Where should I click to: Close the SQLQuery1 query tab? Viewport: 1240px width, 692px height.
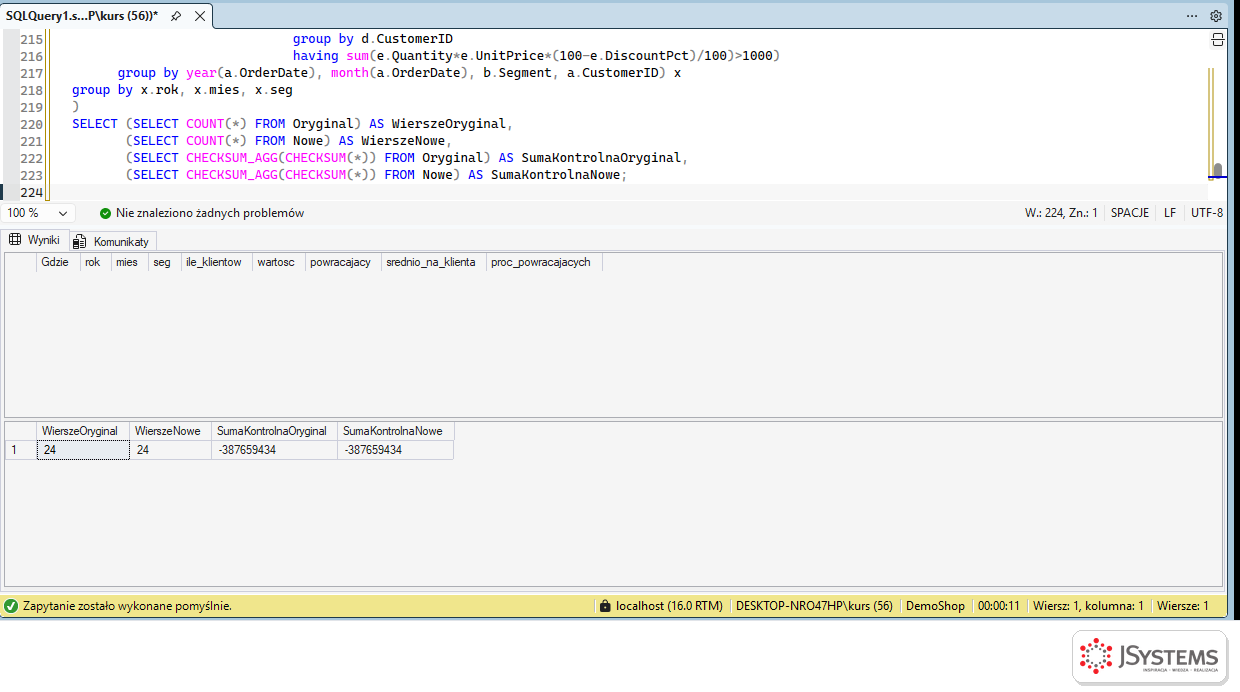point(199,16)
